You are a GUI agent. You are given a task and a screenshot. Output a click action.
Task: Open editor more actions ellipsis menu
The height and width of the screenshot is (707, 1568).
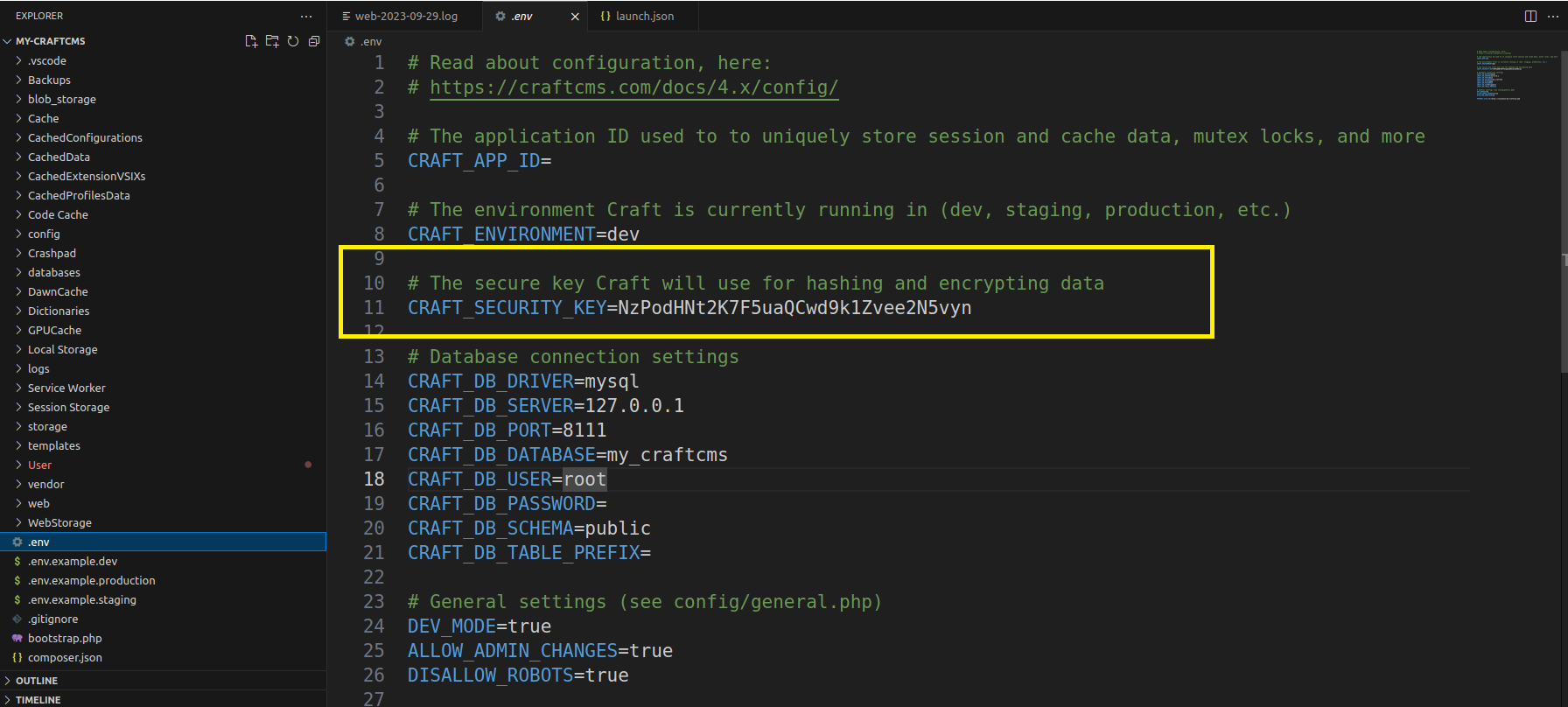1553,16
